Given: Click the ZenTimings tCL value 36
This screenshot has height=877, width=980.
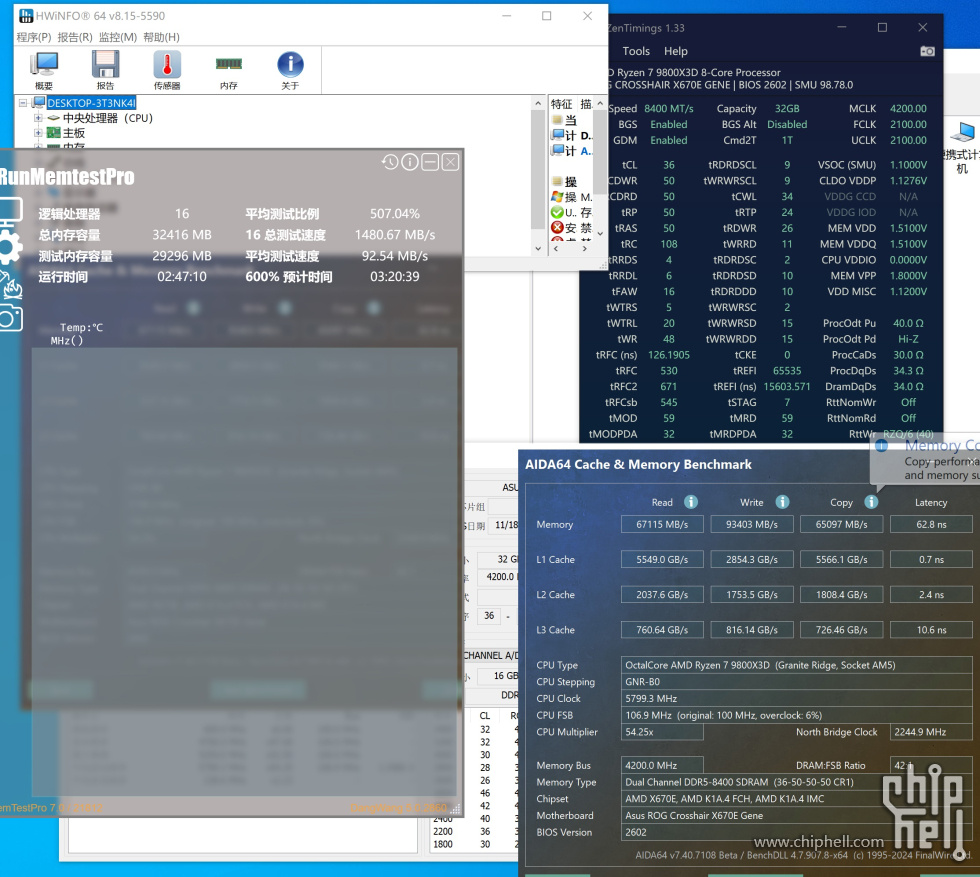Looking at the screenshot, I should tap(669, 165).
